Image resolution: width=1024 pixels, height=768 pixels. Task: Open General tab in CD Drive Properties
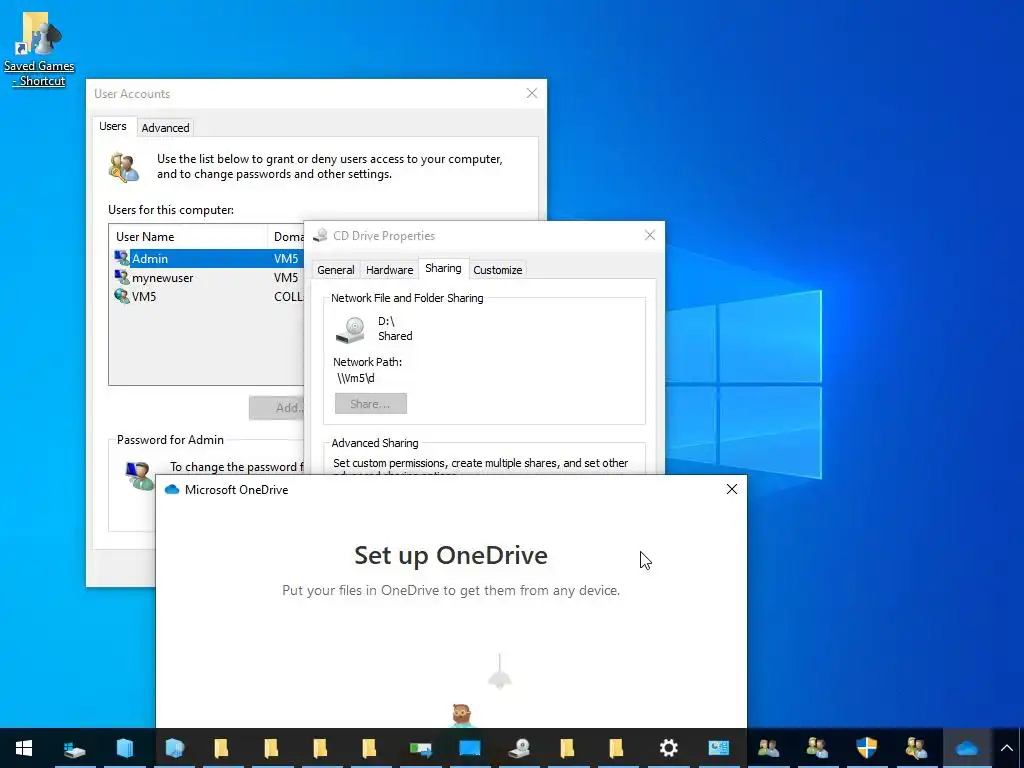(x=336, y=270)
